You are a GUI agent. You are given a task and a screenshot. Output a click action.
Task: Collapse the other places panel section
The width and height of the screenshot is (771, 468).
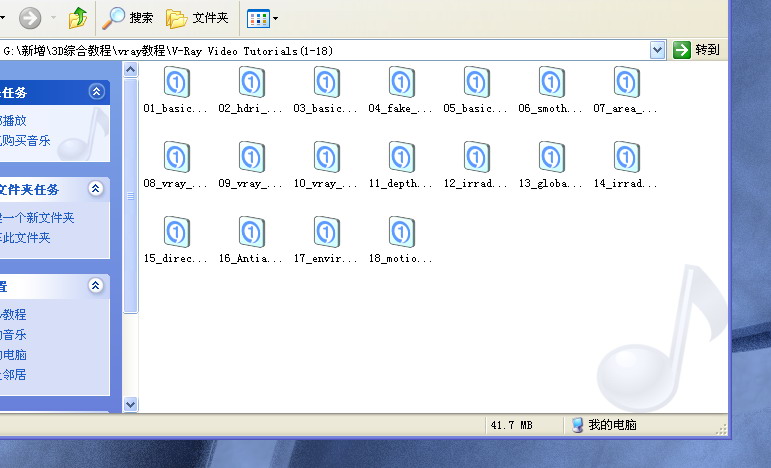point(96,286)
